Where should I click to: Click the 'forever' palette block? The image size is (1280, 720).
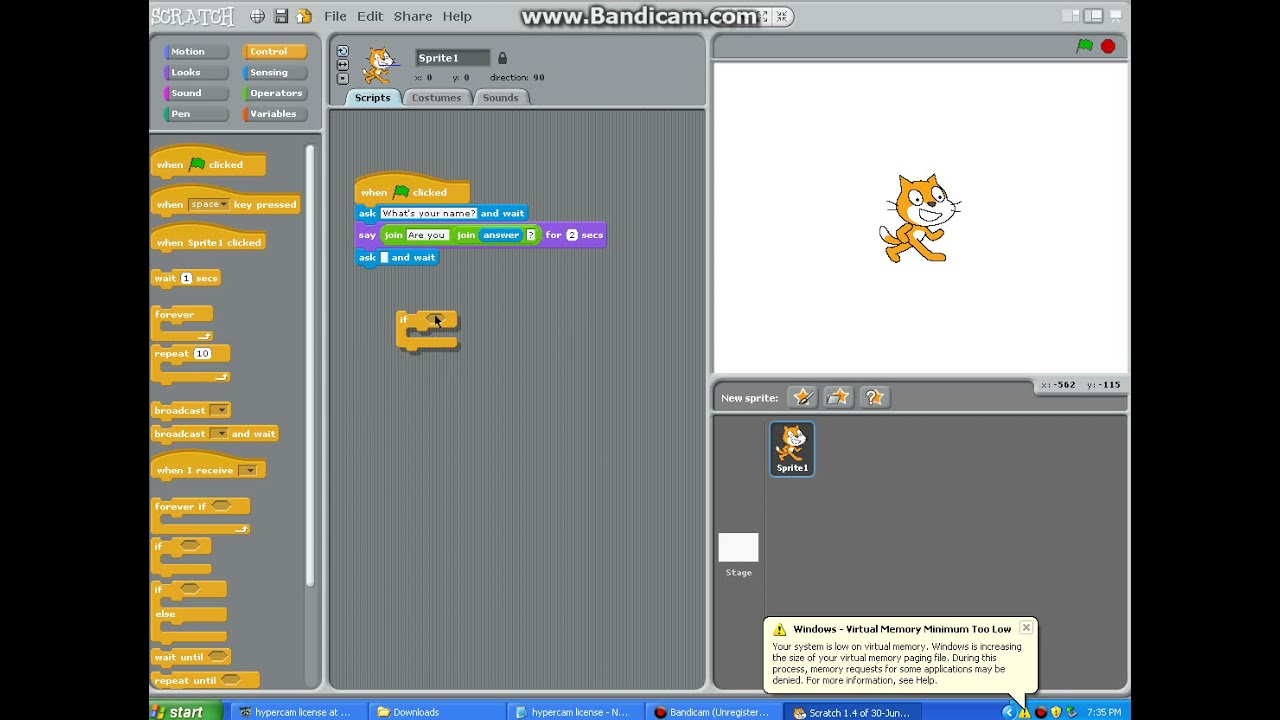point(182,322)
